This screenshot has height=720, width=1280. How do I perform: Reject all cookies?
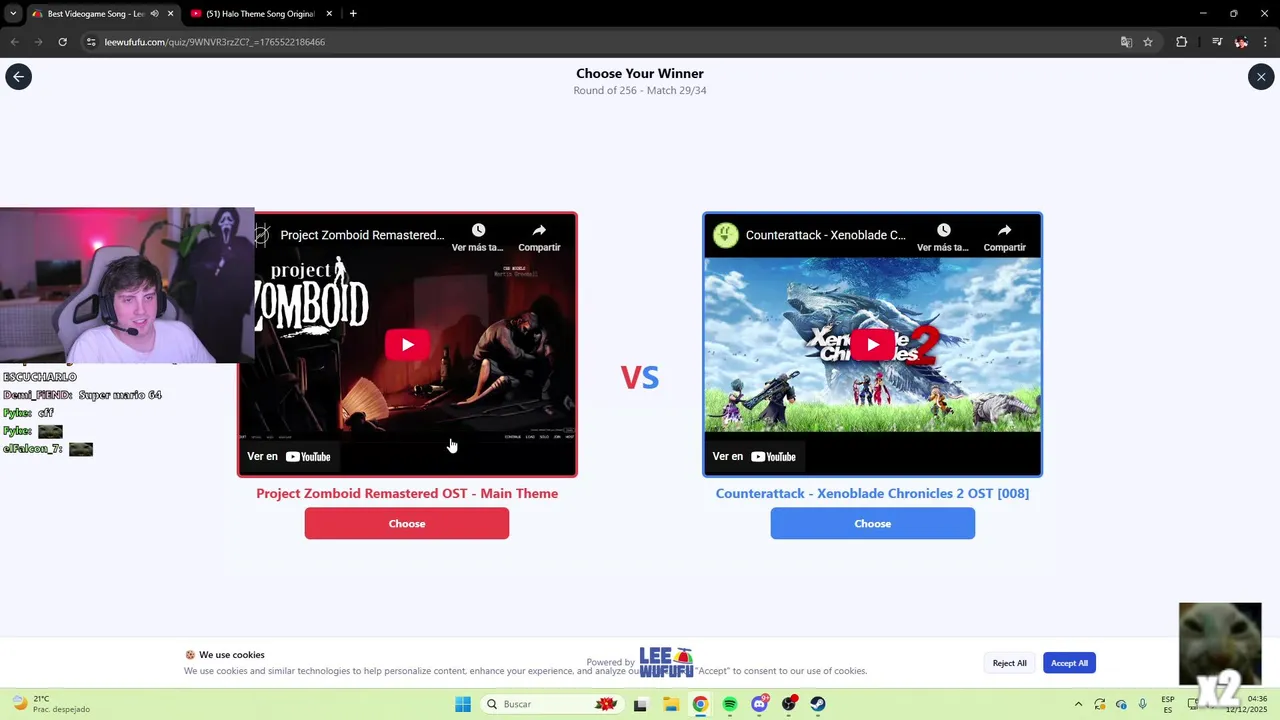(x=1010, y=663)
